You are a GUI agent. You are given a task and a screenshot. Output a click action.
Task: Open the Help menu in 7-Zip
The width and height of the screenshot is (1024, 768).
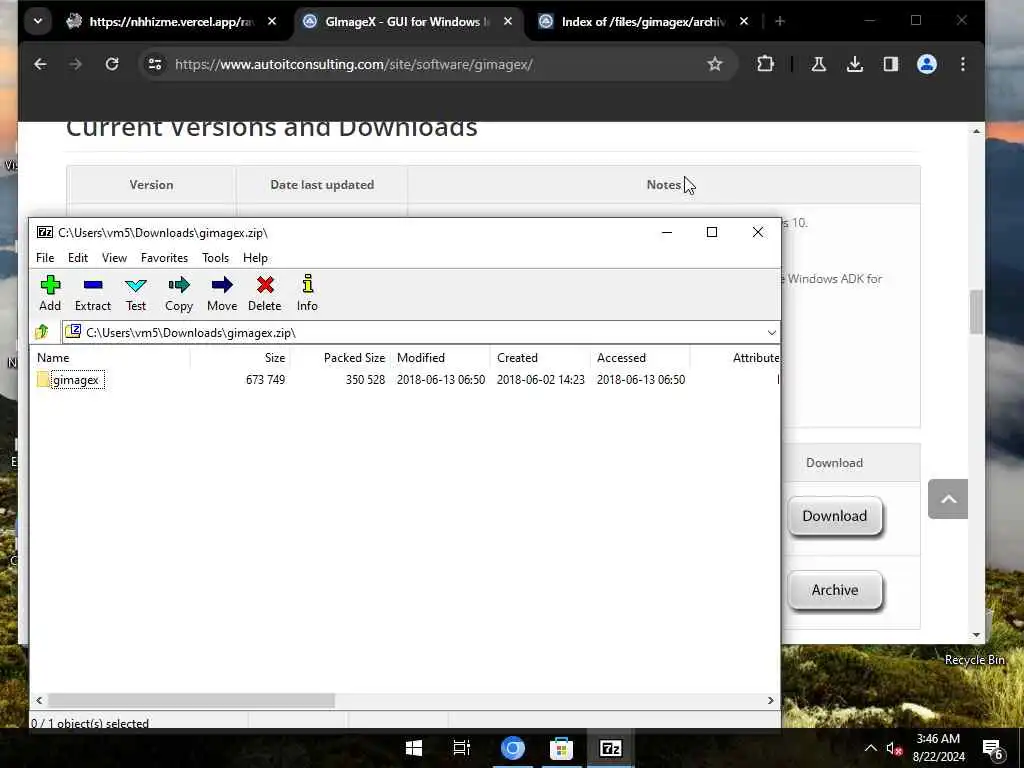coord(255,258)
